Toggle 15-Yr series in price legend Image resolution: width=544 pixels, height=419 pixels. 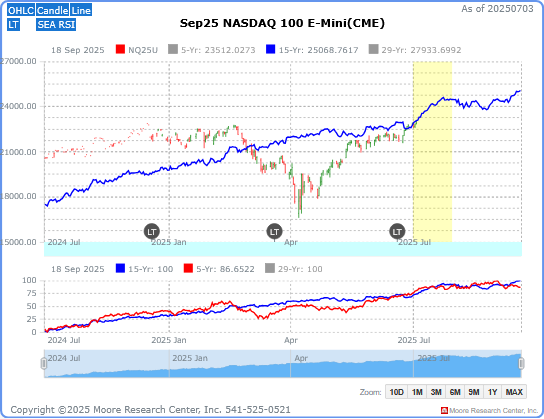click(x=312, y=50)
